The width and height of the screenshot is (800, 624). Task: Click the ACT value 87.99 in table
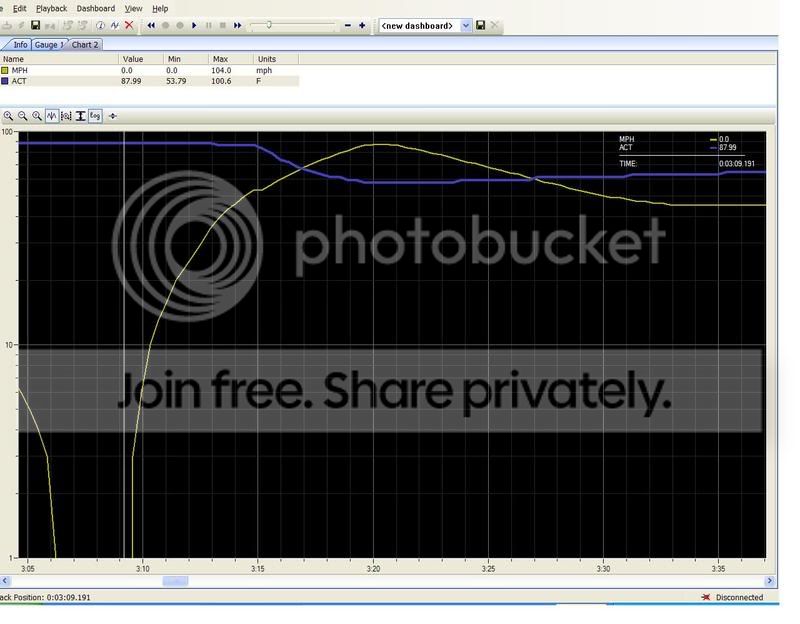click(x=131, y=81)
